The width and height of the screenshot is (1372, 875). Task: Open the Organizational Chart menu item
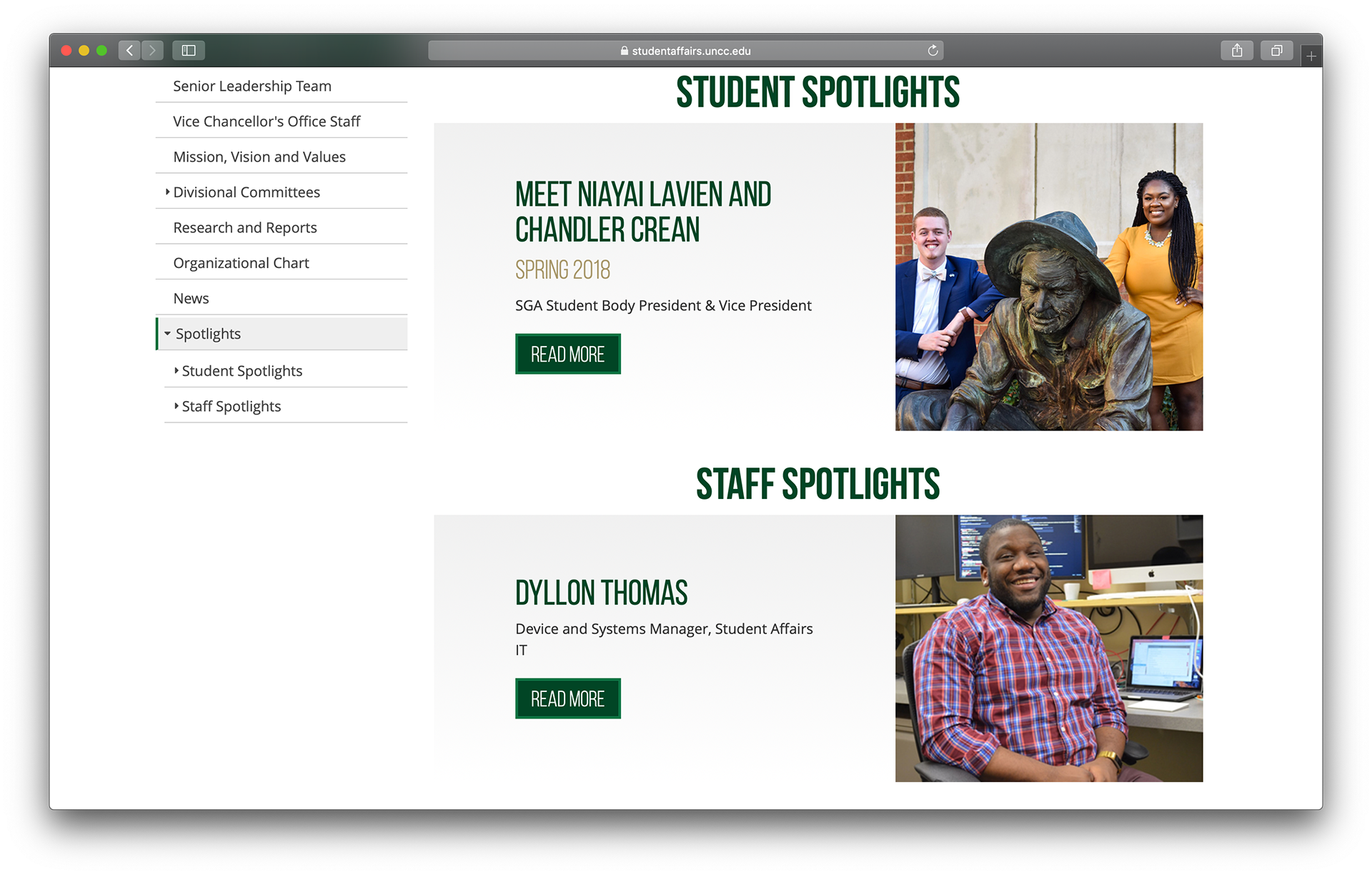pos(241,263)
